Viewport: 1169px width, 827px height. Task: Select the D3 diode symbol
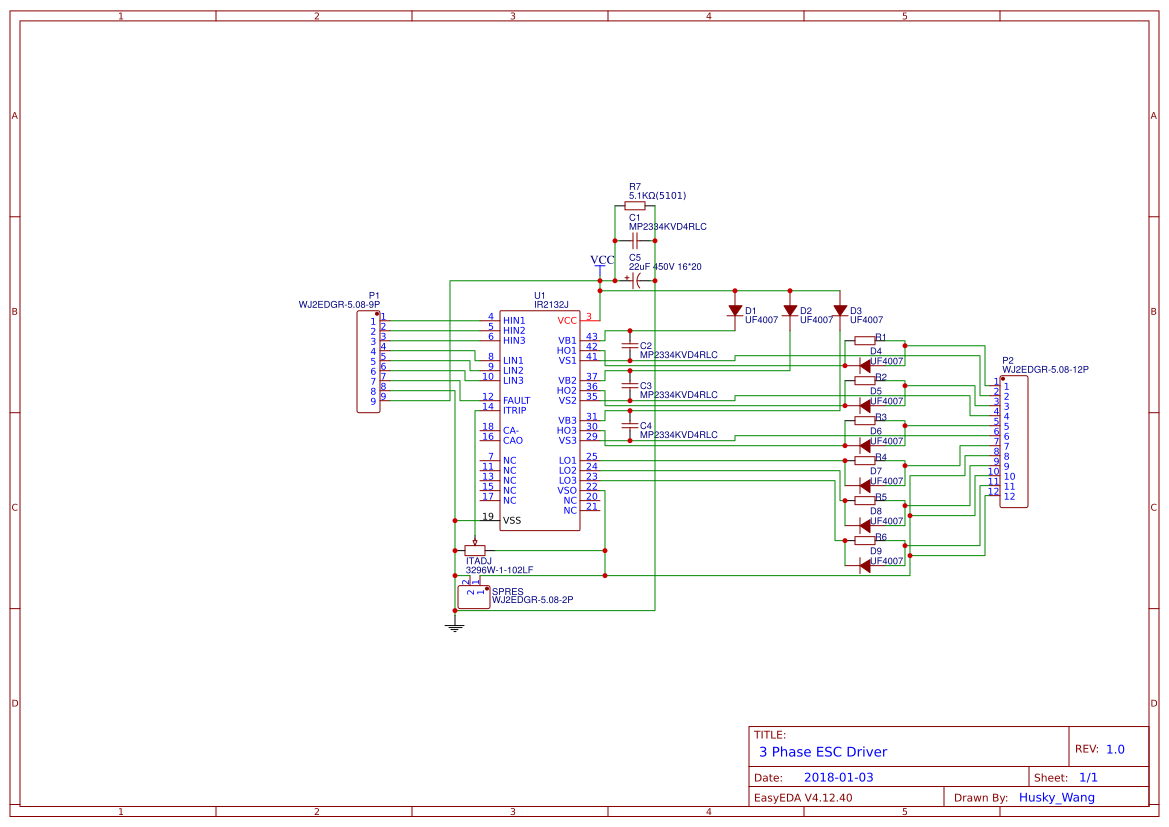[840, 311]
